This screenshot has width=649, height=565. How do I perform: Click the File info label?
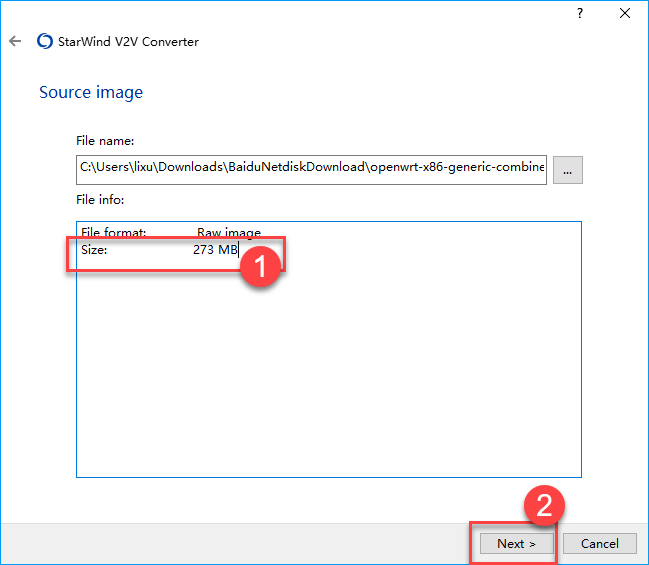pyautogui.click(x=100, y=200)
